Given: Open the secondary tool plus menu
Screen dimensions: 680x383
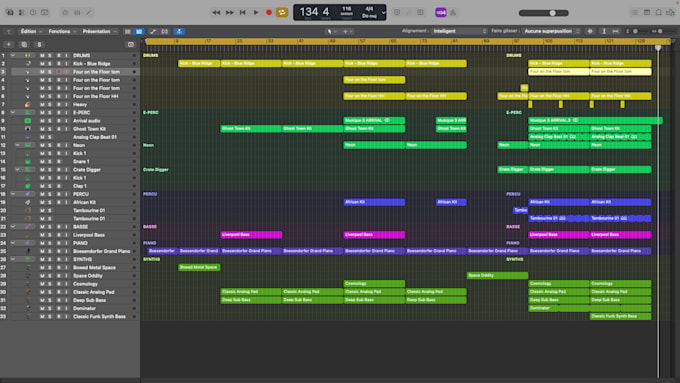Looking at the screenshot, I should click(347, 31).
